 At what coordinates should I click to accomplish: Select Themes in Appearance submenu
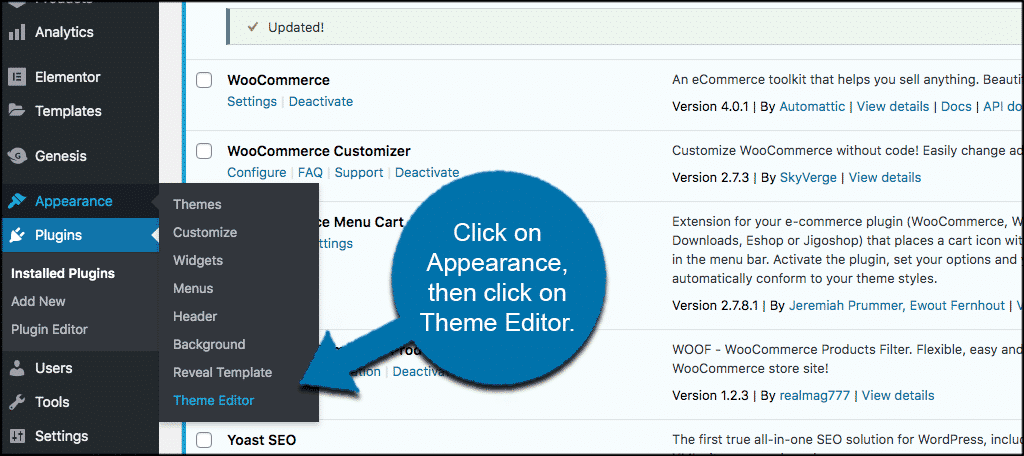coord(197,204)
